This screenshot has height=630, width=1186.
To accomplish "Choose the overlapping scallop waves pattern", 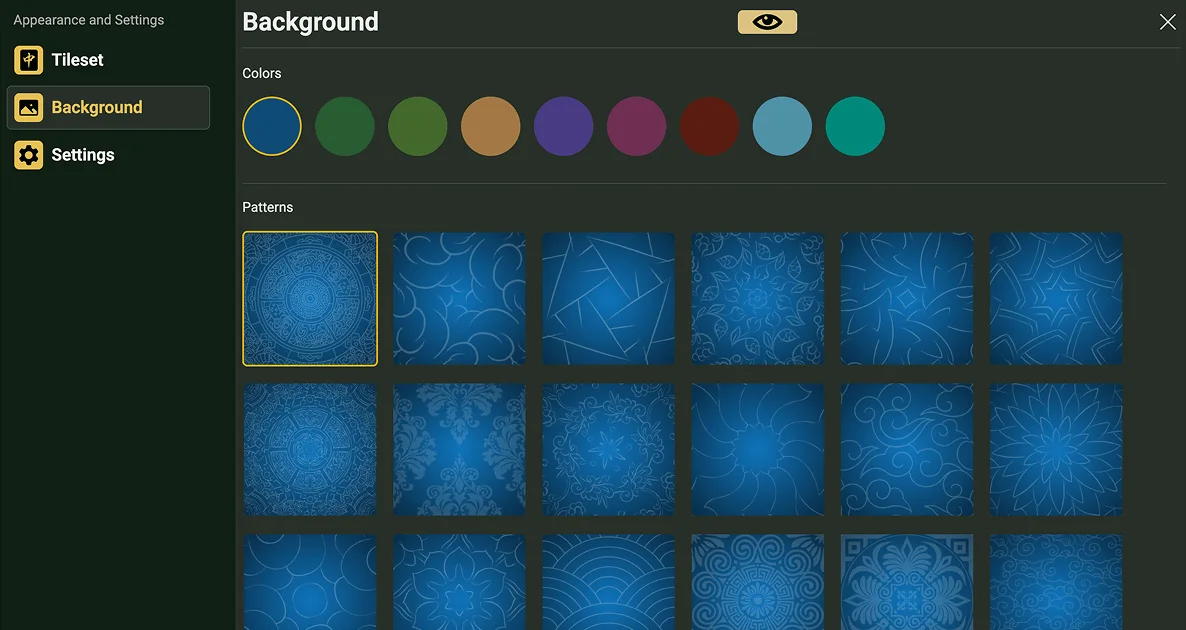I will (x=608, y=582).
